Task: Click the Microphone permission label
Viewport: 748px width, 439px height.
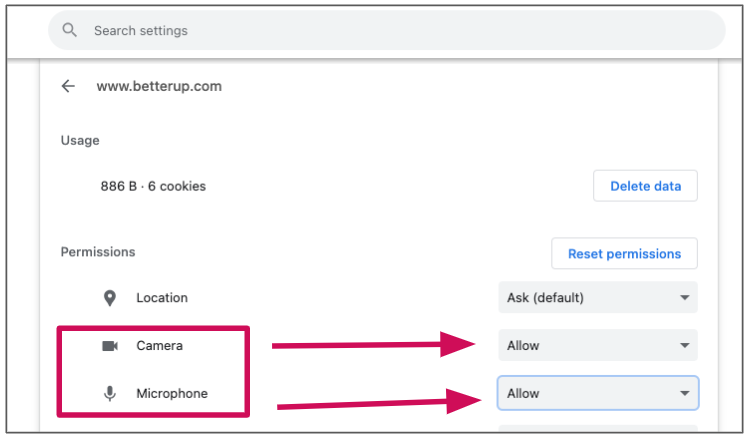Action: (172, 394)
